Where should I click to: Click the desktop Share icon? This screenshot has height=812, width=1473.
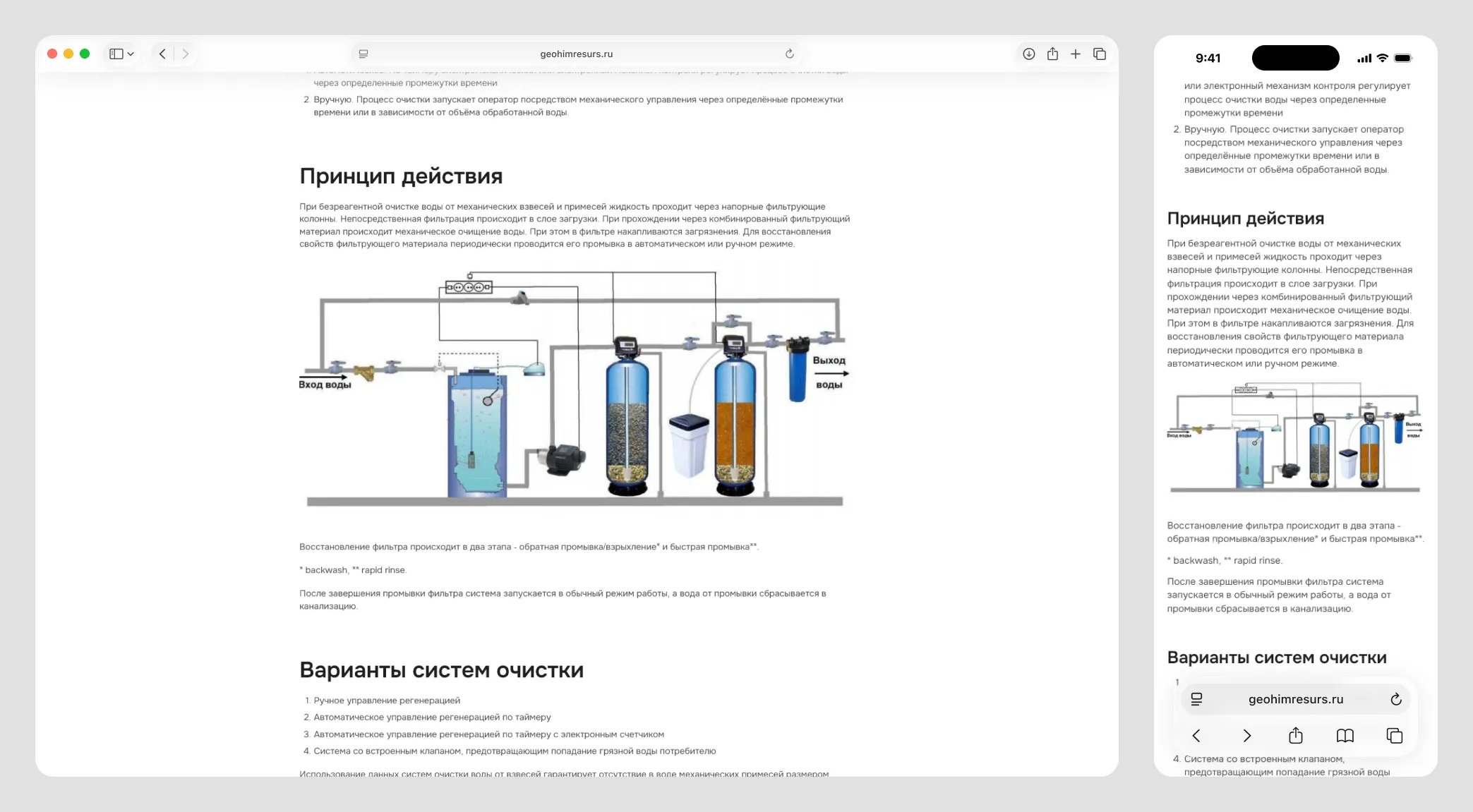coord(1052,54)
